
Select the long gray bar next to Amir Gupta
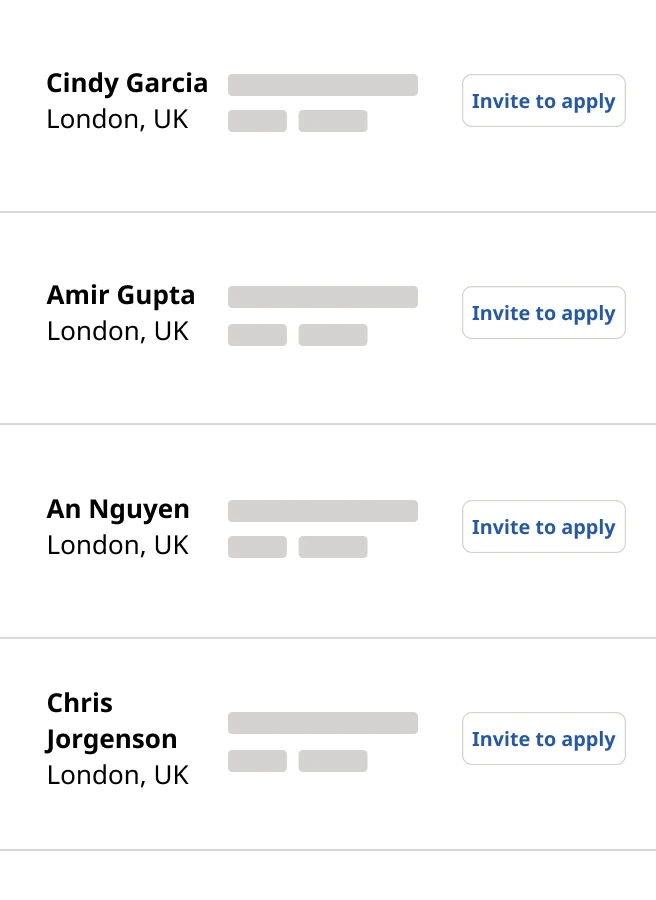click(x=322, y=297)
